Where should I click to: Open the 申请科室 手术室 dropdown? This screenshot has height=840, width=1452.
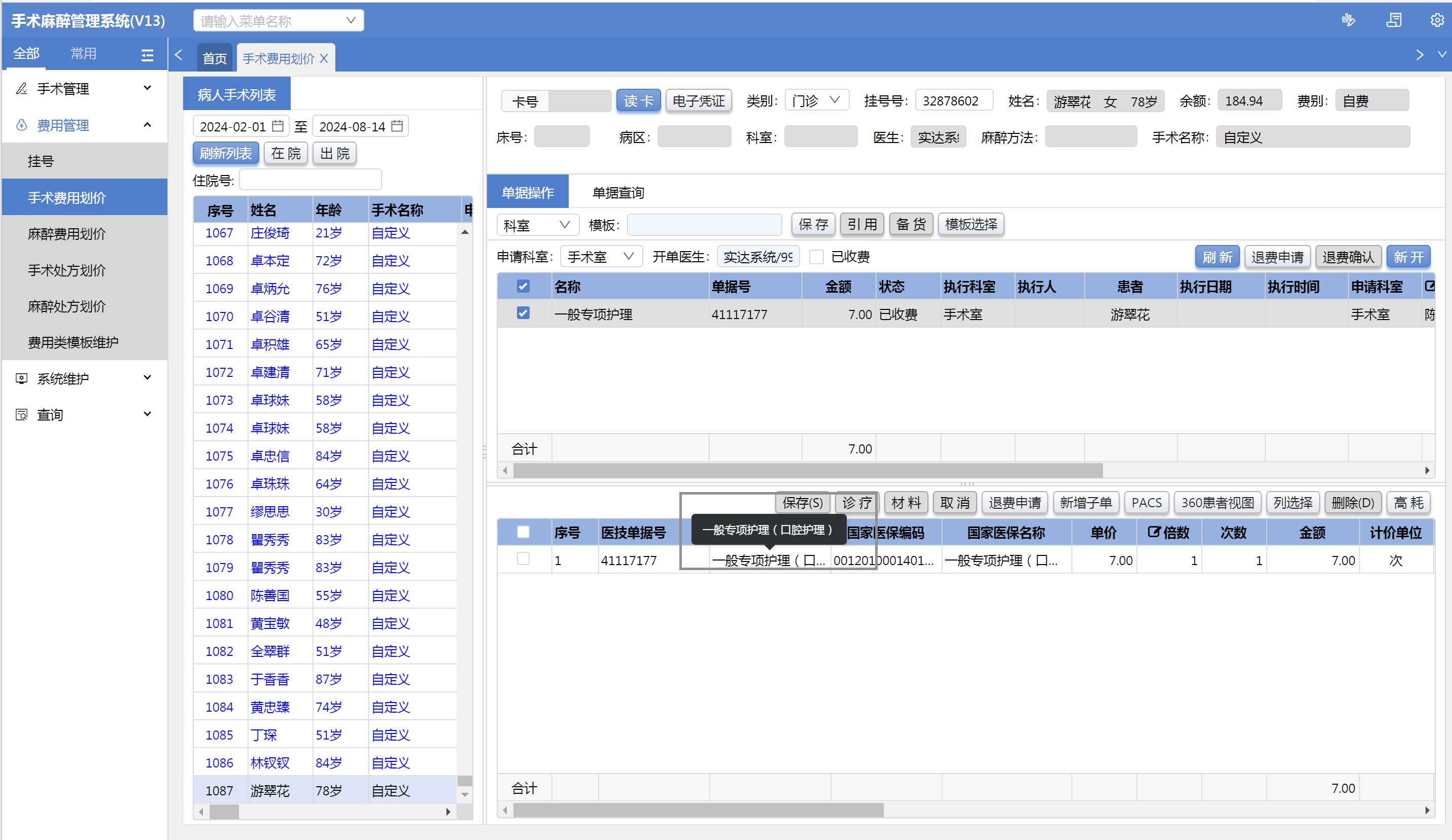point(601,256)
